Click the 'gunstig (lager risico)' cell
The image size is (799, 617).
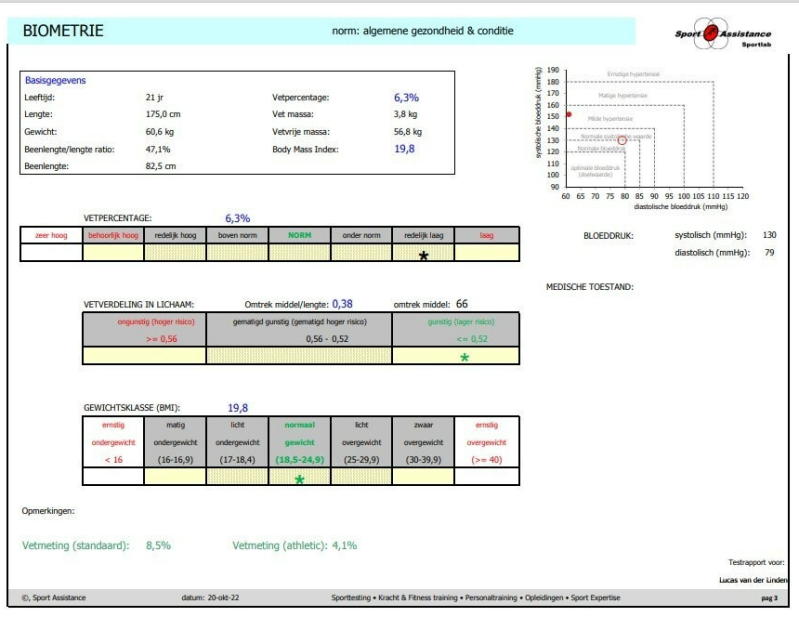click(x=456, y=330)
